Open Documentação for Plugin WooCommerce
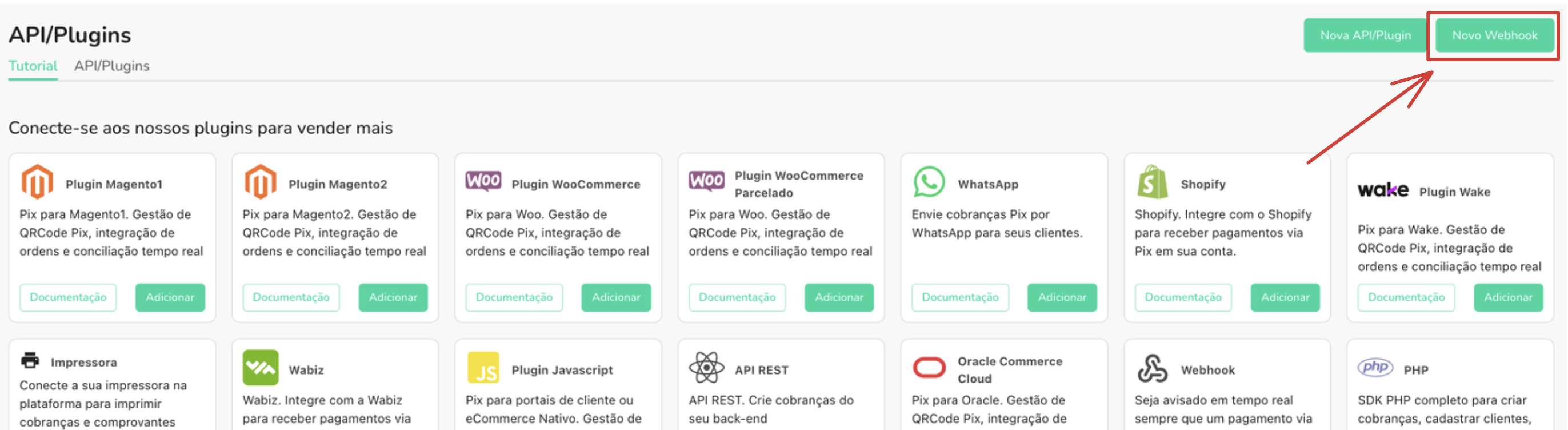 (x=514, y=297)
